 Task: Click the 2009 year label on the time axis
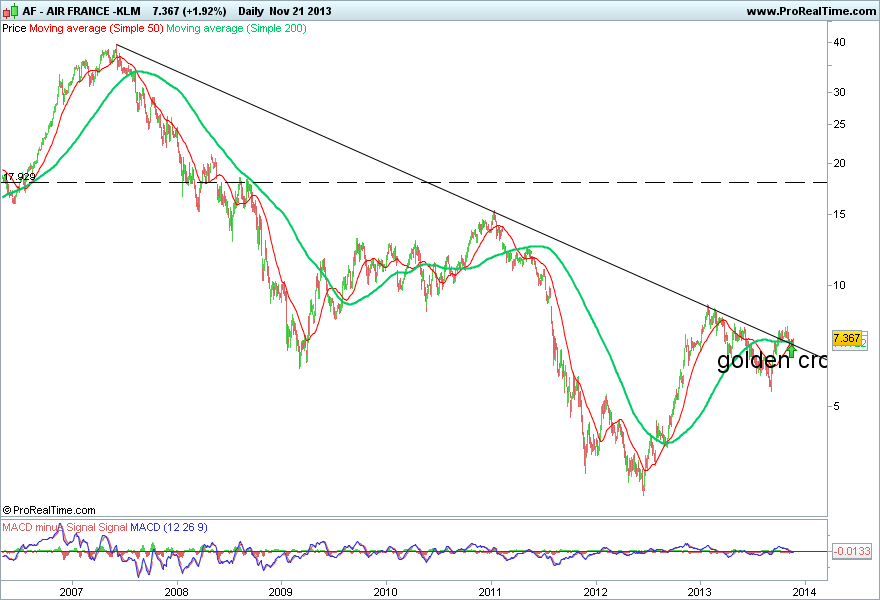[281, 592]
